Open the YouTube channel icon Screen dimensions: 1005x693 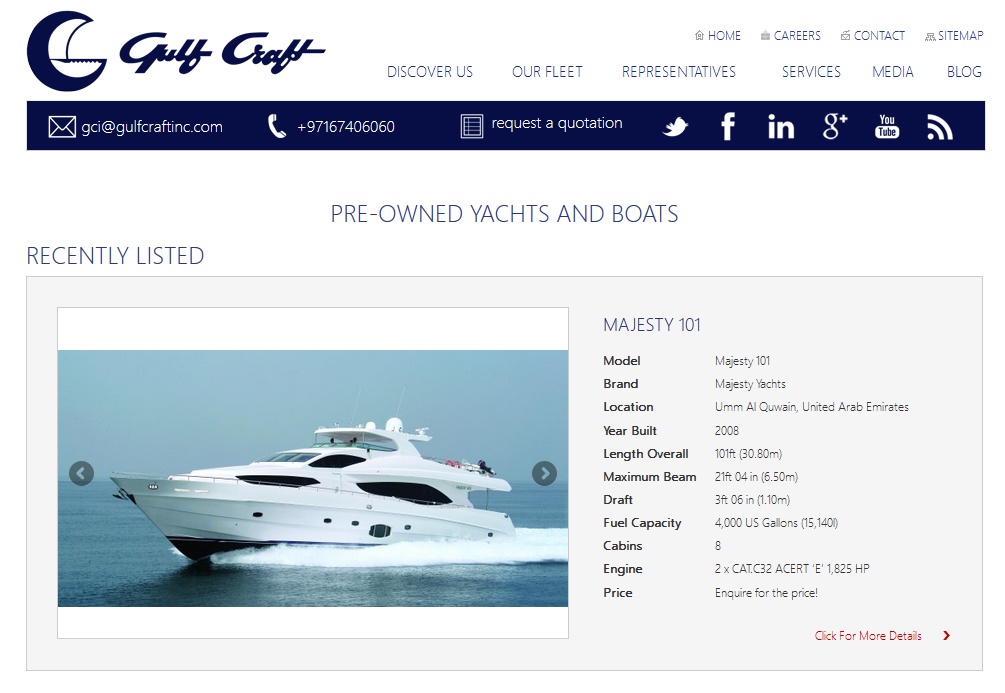(887, 126)
